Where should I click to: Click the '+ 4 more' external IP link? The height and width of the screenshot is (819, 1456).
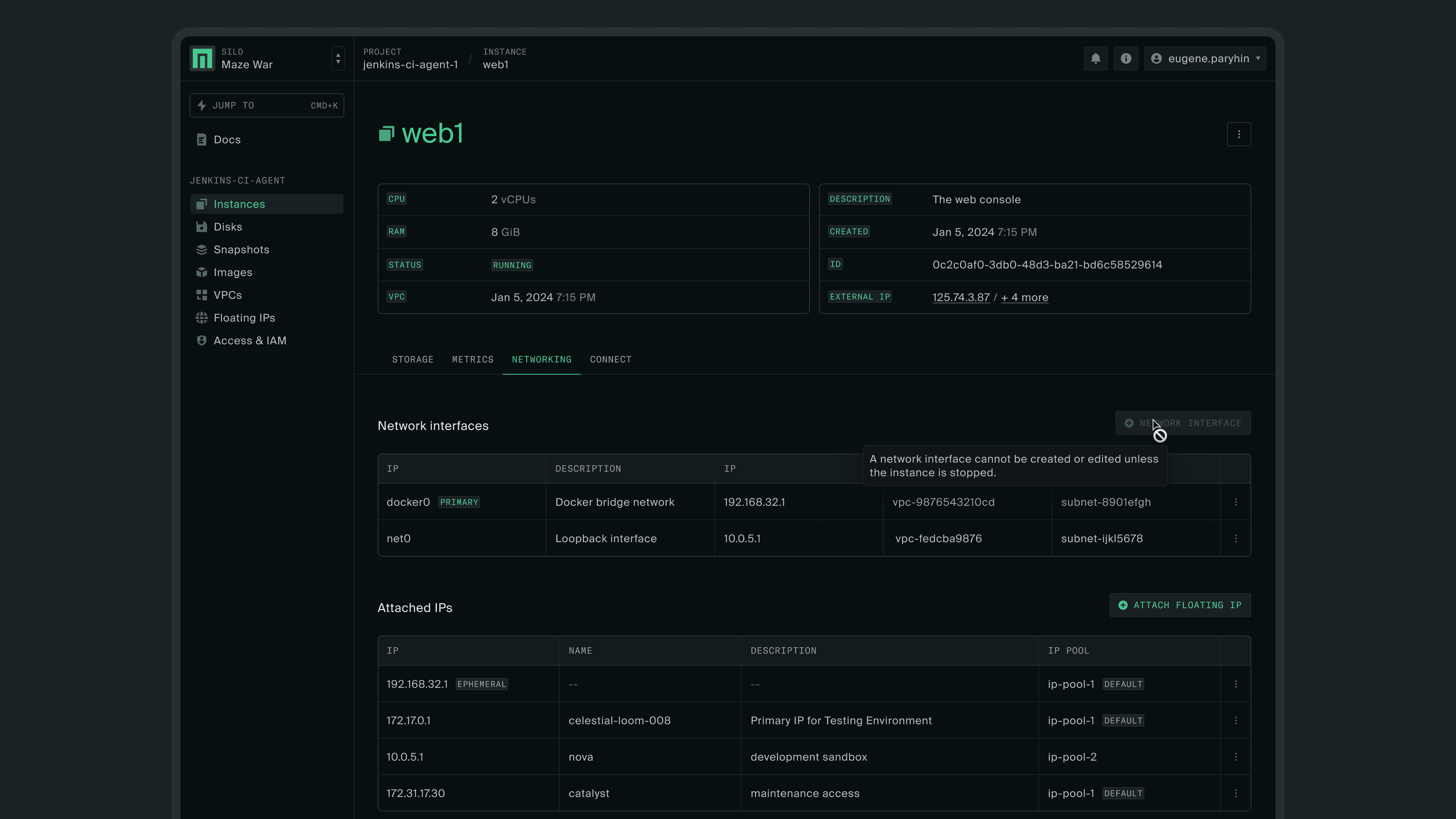1024,297
